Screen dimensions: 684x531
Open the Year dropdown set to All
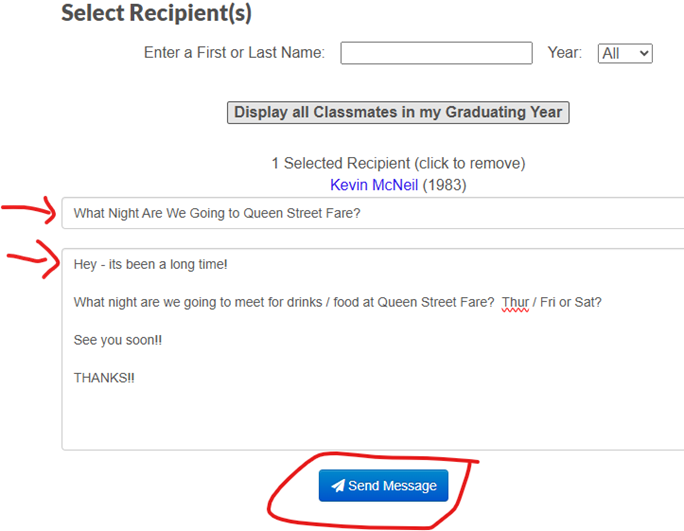coord(625,54)
